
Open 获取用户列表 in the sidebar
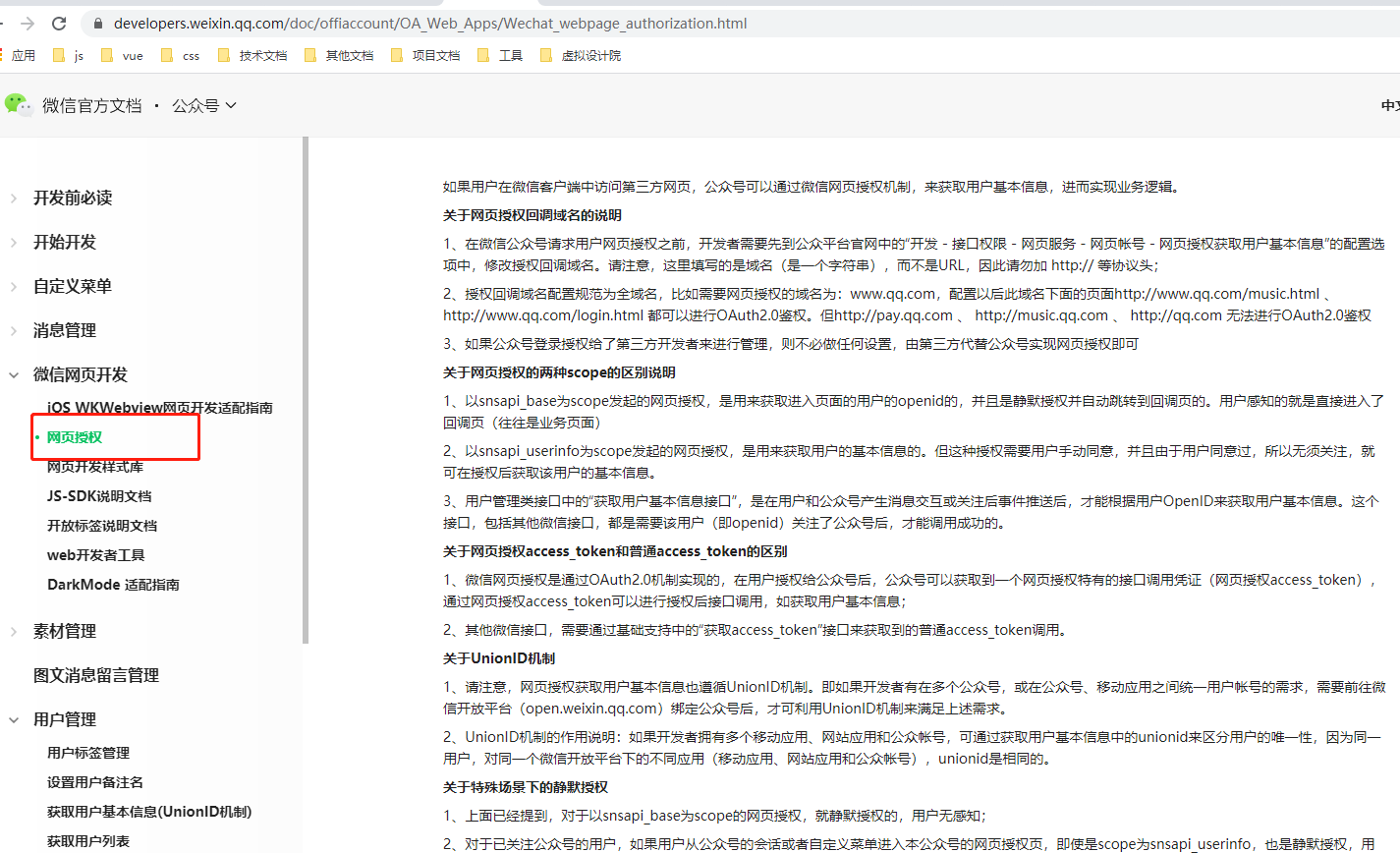coord(88,841)
